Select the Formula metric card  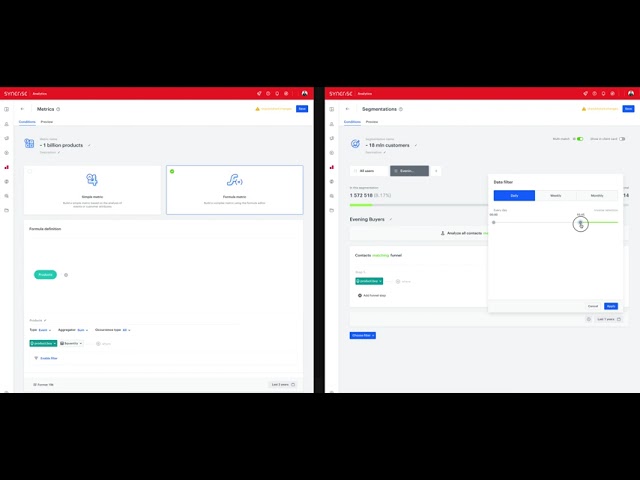coord(235,190)
